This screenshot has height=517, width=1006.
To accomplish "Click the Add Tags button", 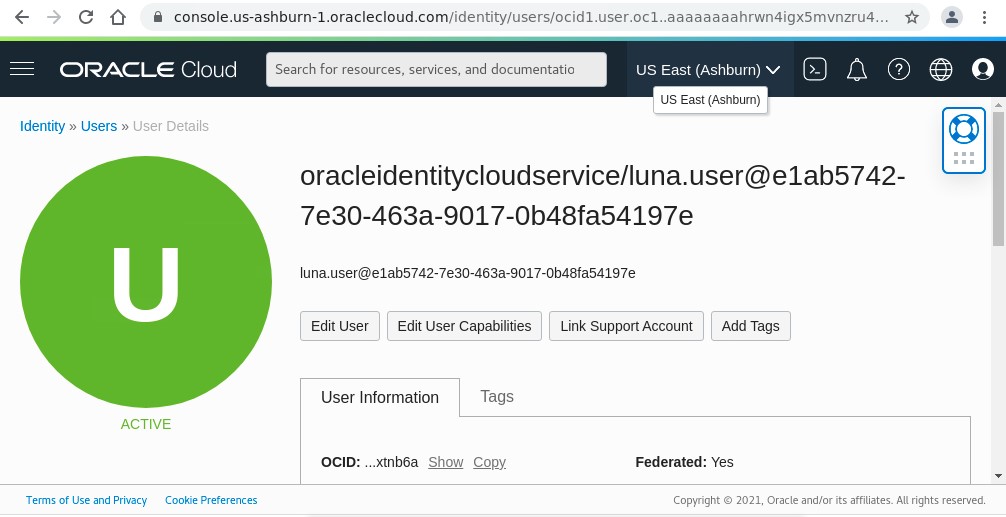I will point(751,326).
